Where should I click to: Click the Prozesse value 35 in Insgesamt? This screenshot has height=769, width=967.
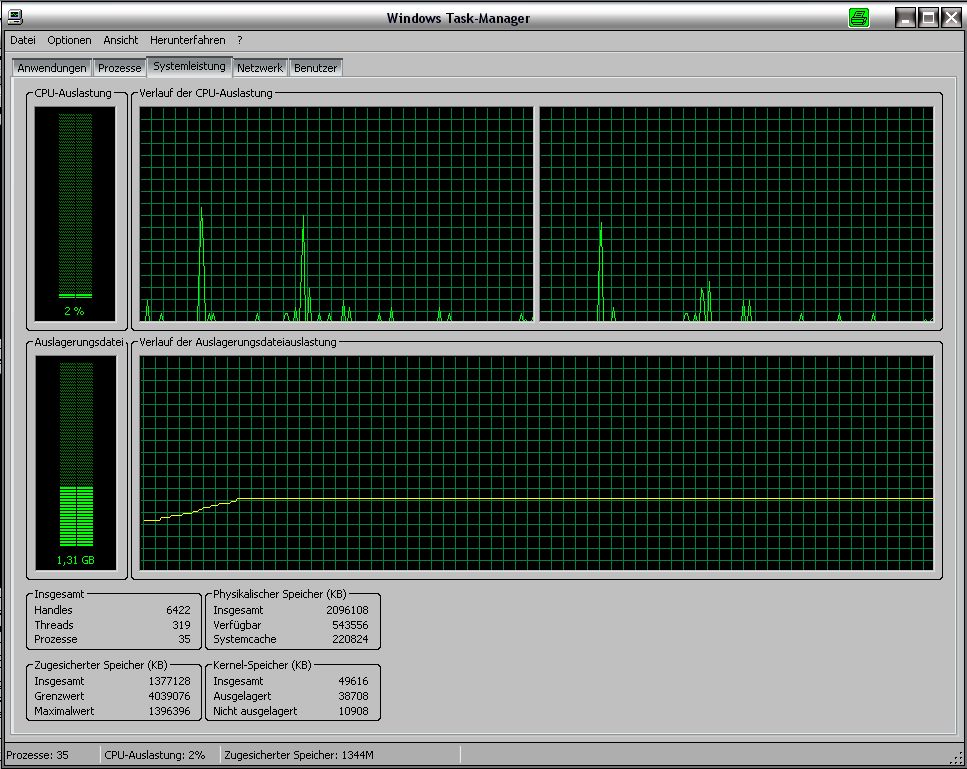(x=184, y=639)
